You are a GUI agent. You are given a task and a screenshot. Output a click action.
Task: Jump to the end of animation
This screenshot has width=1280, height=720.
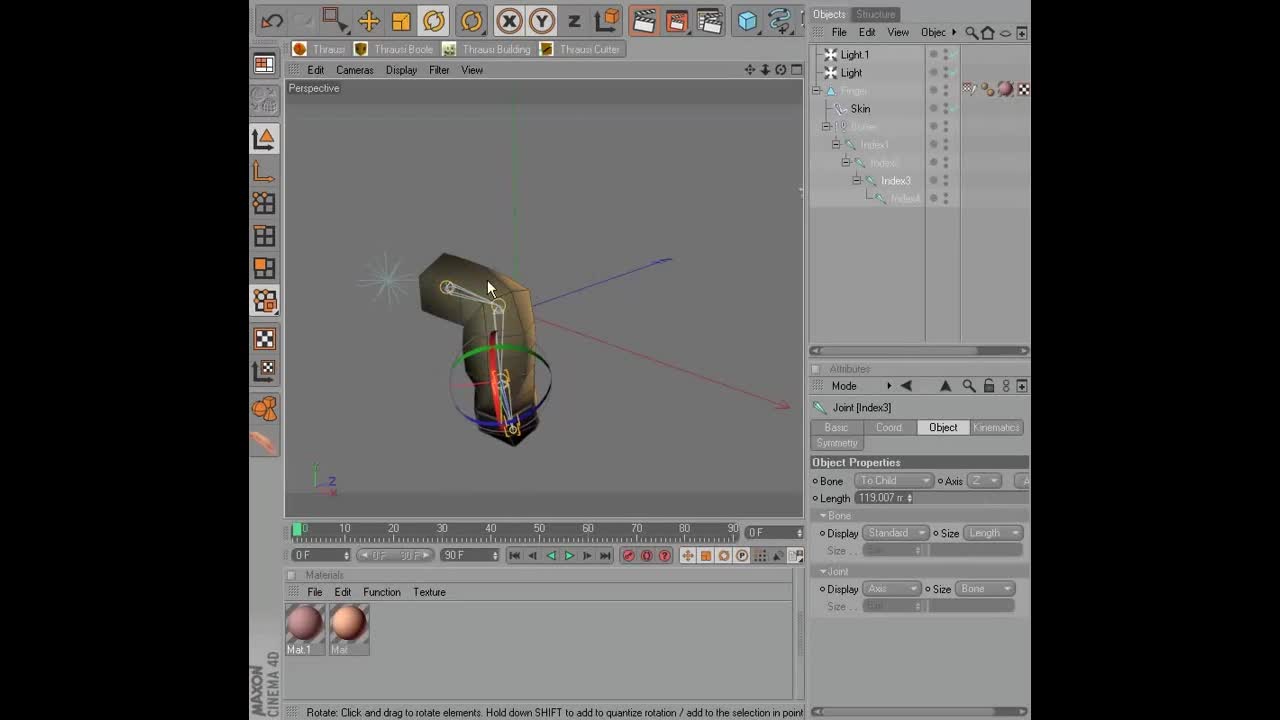pos(605,556)
